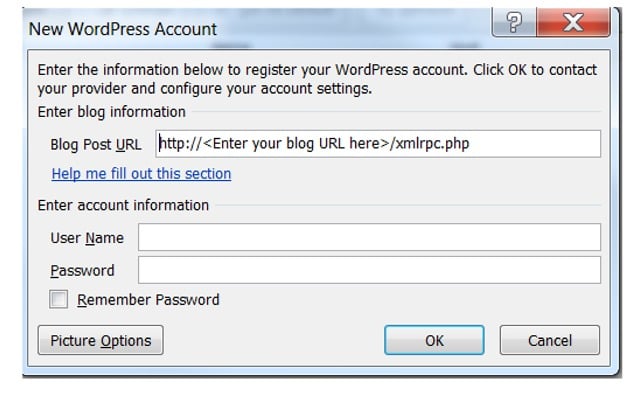The image size is (641, 396).
Task: Click the Remember Password label text
Action: coord(148,300)
